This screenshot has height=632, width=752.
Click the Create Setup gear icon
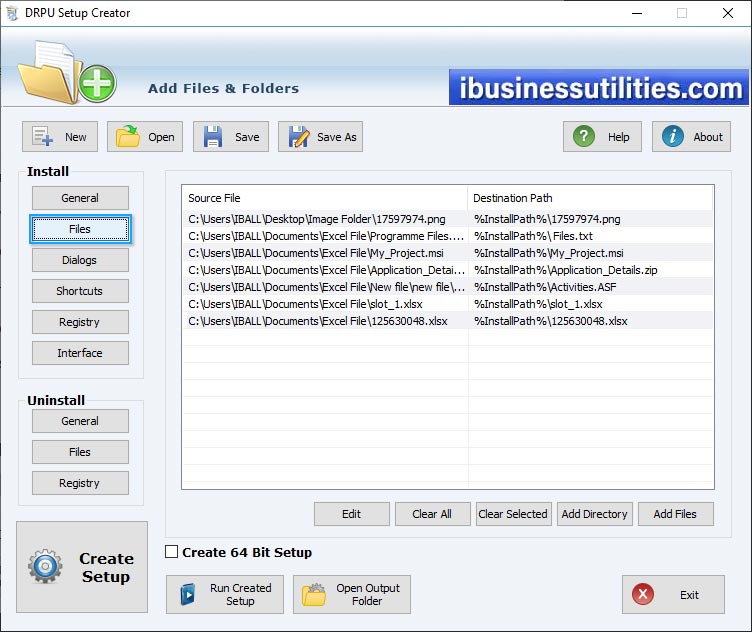(45, 566)
